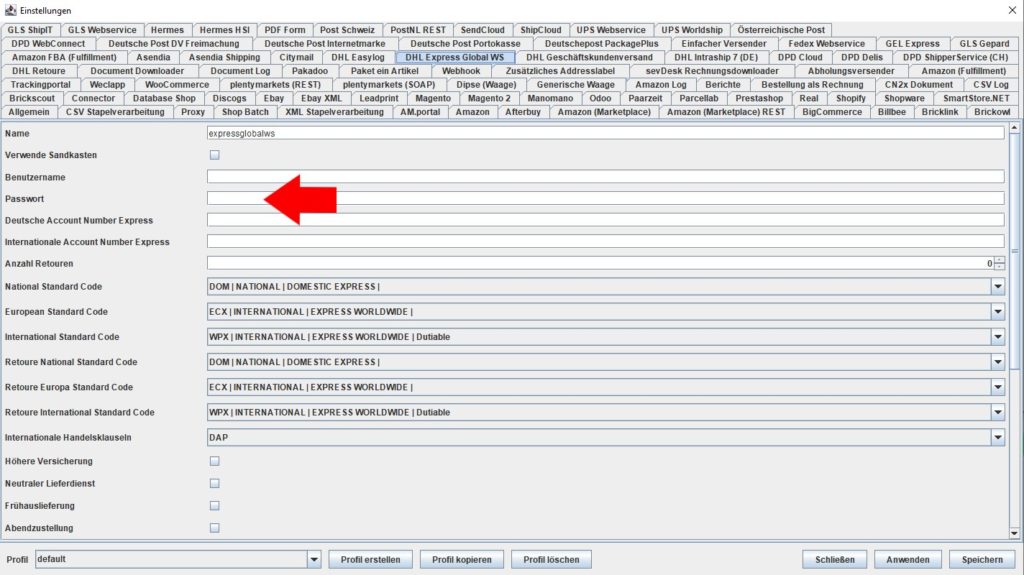Open the GLS ShipIT tab
1024x575 pixels.
(x=30, y=30)
